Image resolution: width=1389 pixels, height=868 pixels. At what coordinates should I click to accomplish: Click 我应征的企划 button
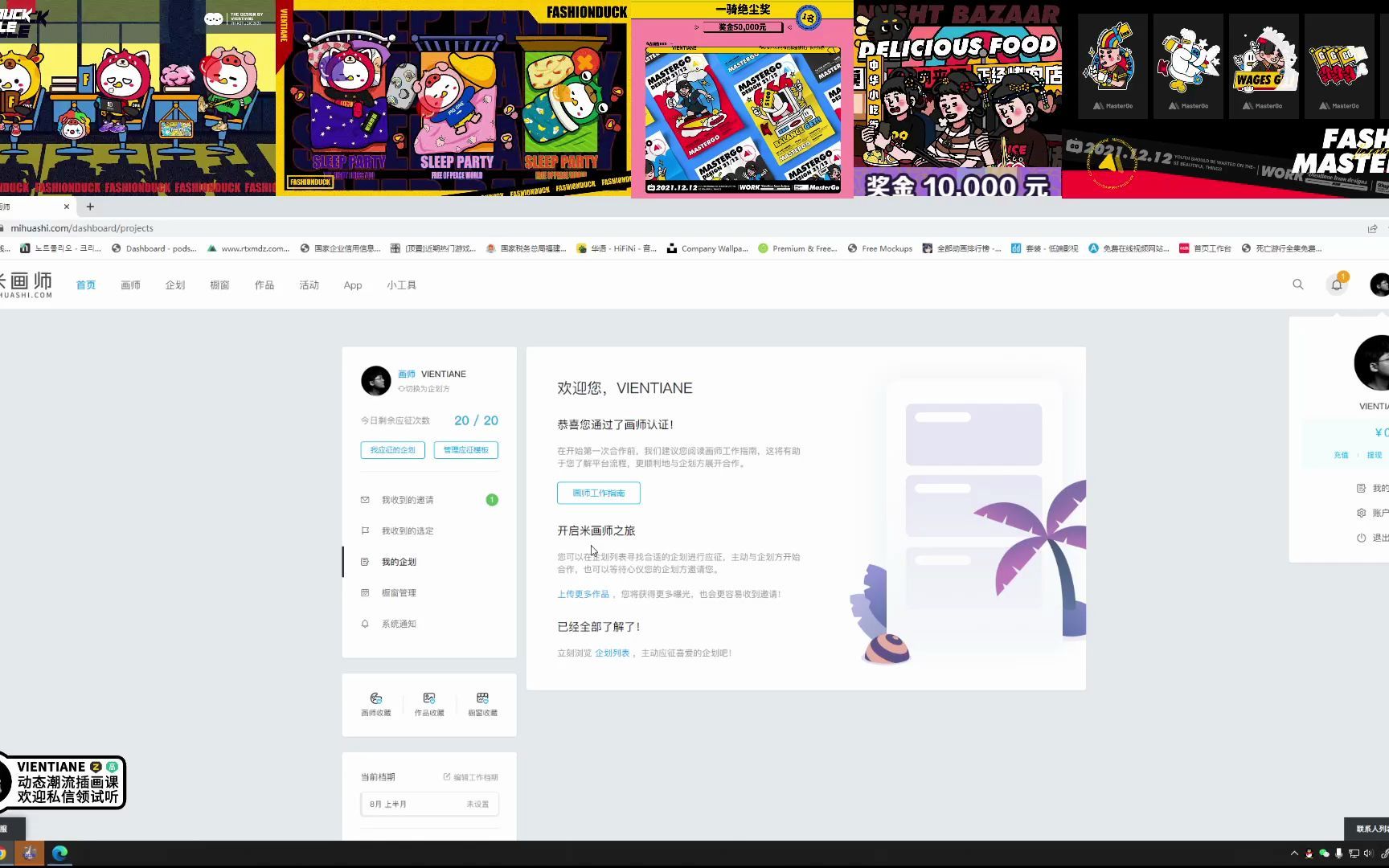[392, 450]
